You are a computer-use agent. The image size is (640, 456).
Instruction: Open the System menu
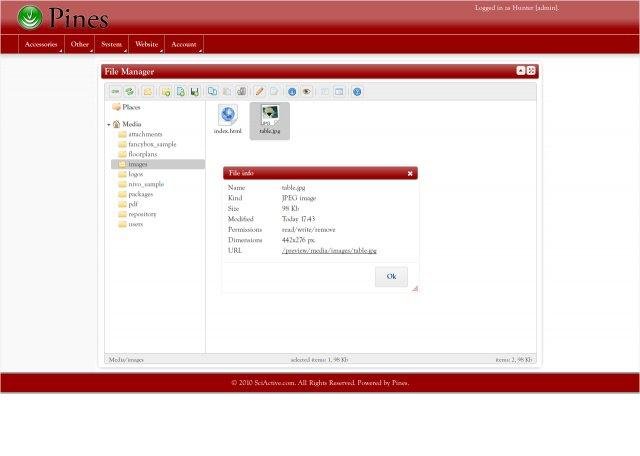click(x=111, y=44)
